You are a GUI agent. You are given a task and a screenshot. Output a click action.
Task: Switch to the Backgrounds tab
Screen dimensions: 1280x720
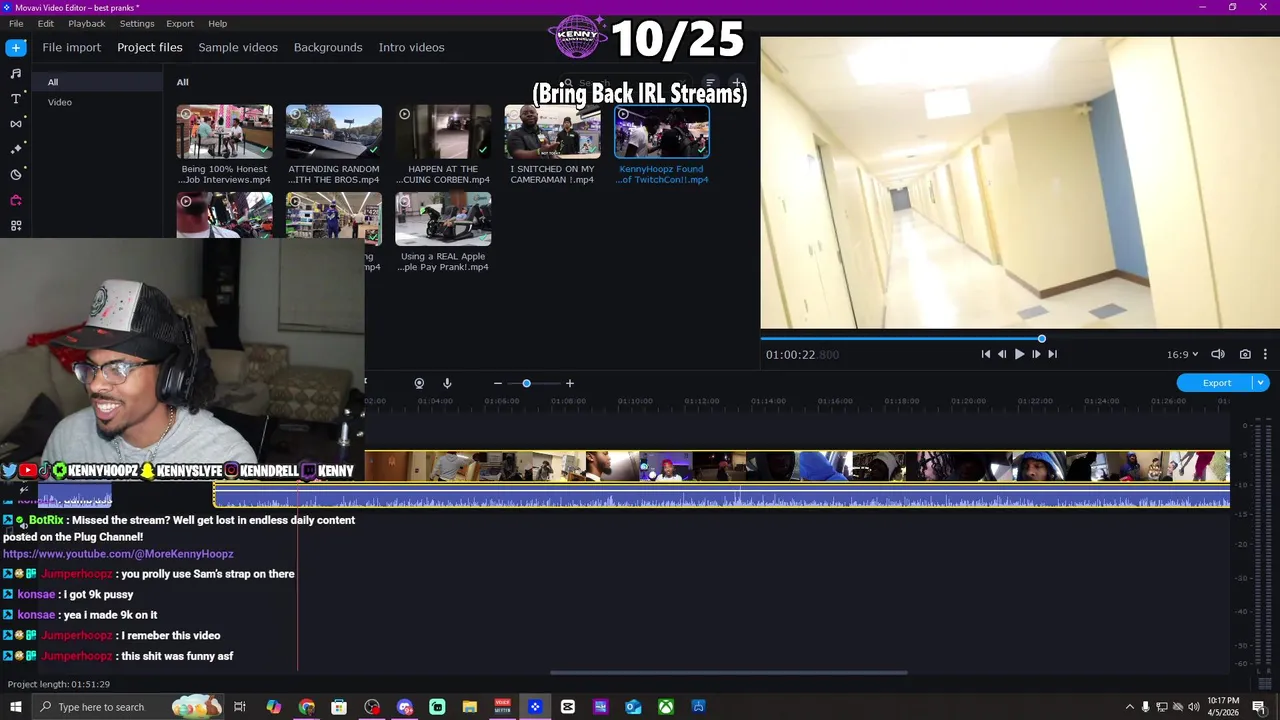(328, 47)
